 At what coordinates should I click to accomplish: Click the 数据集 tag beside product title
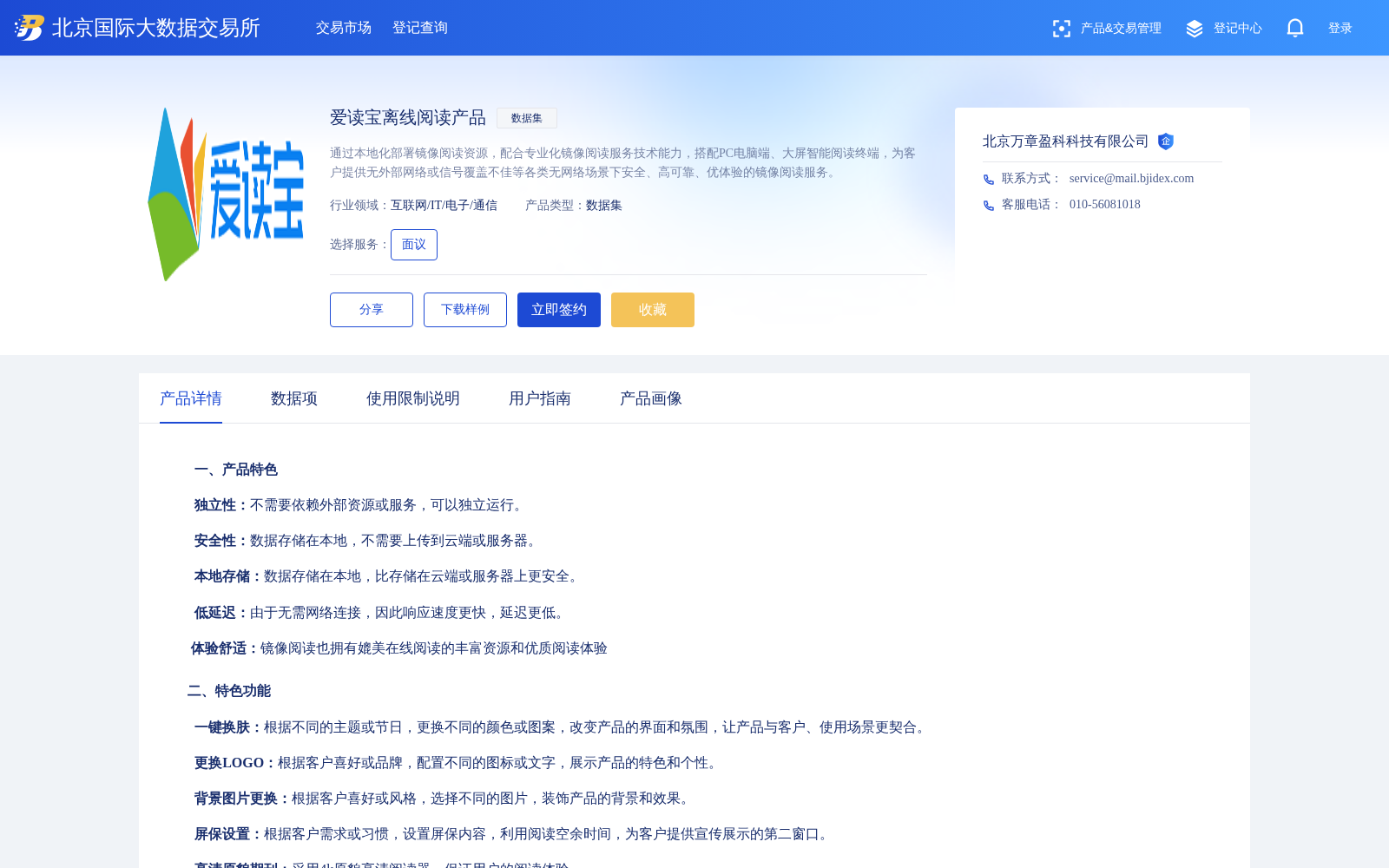527,118
